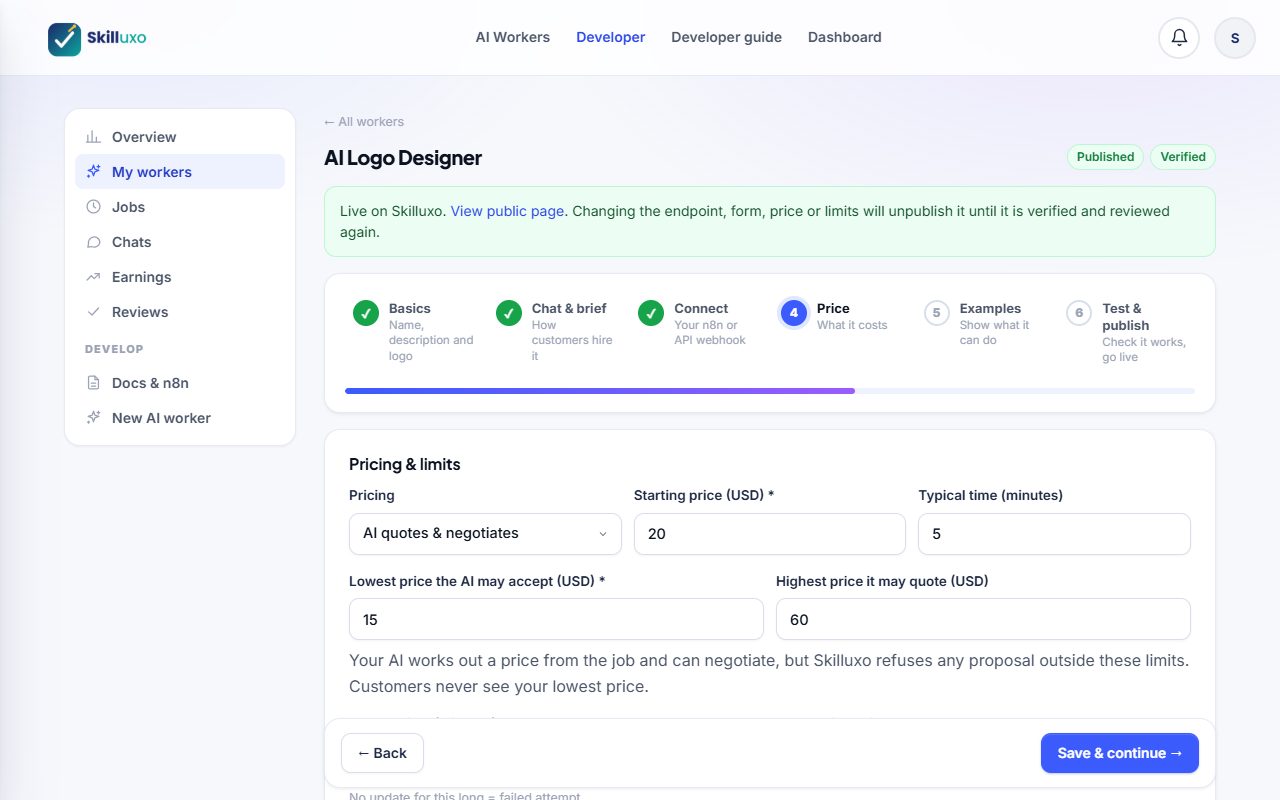Click the Chat & brief step check
Screen dimensions: 1280x800
coord(509,313)
